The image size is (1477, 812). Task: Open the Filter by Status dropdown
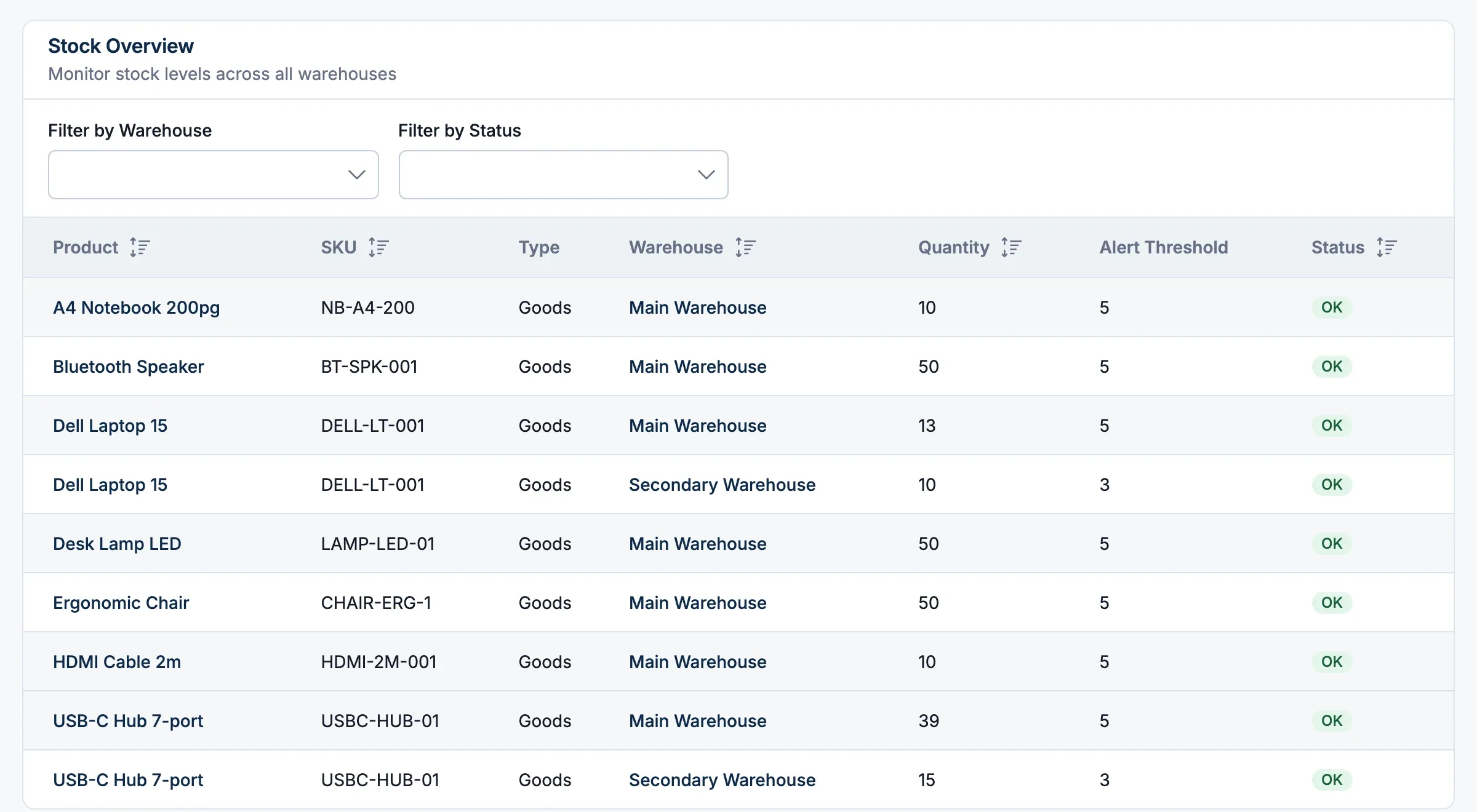[x=563, y=175]
